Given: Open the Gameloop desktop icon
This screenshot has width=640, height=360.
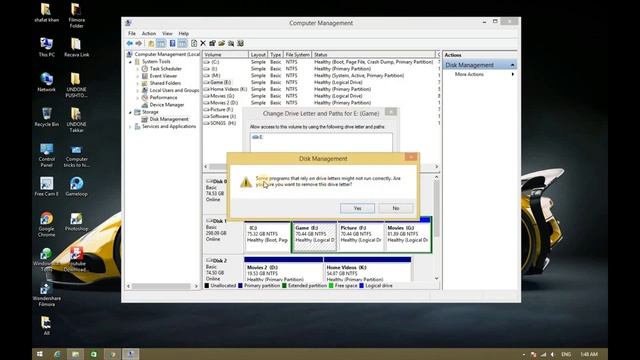Looking at the screenshot, I should coord(76,187).
